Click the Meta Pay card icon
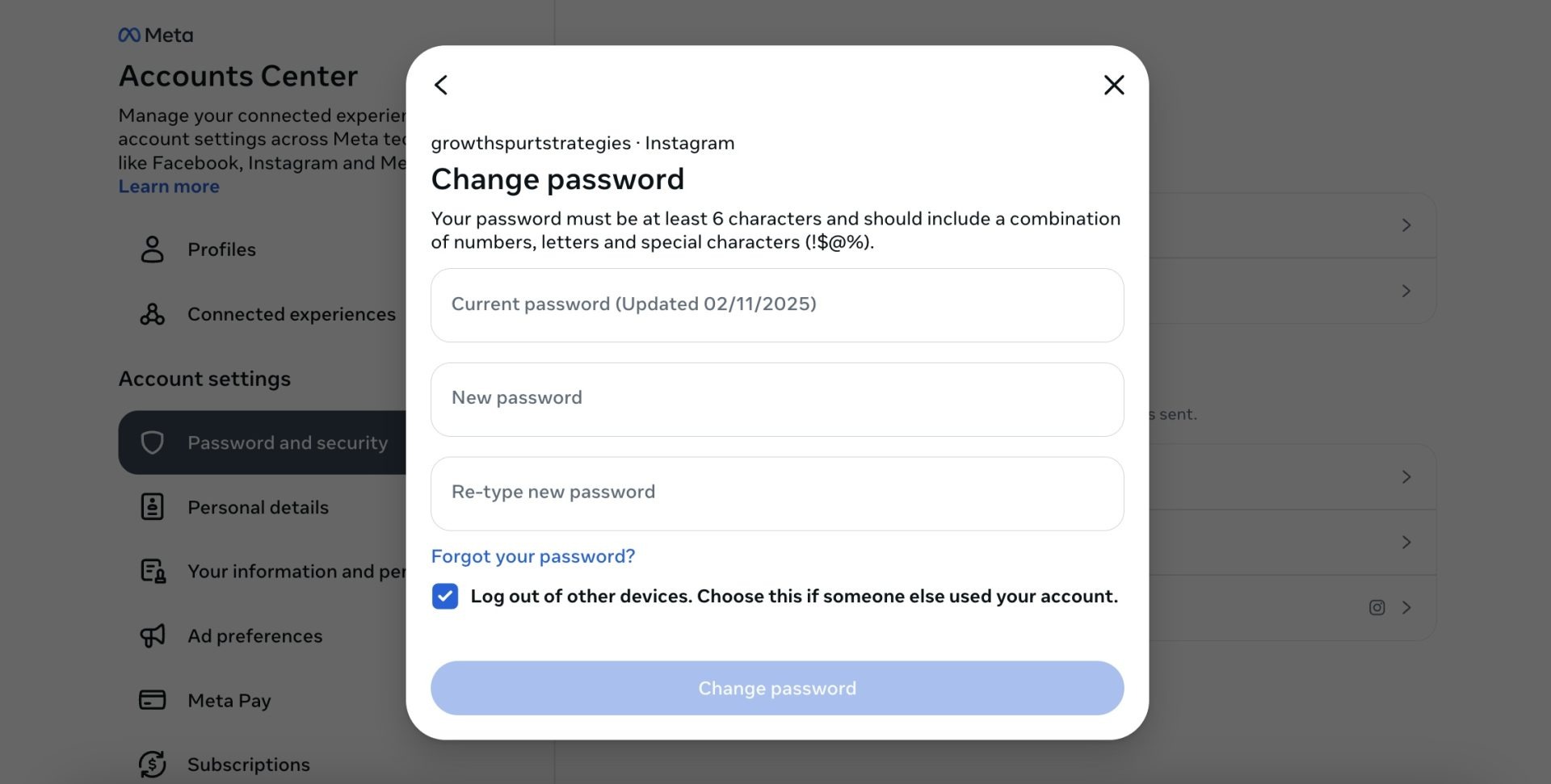Screen dimensions: 1551x784 click(x=152, y=700)
